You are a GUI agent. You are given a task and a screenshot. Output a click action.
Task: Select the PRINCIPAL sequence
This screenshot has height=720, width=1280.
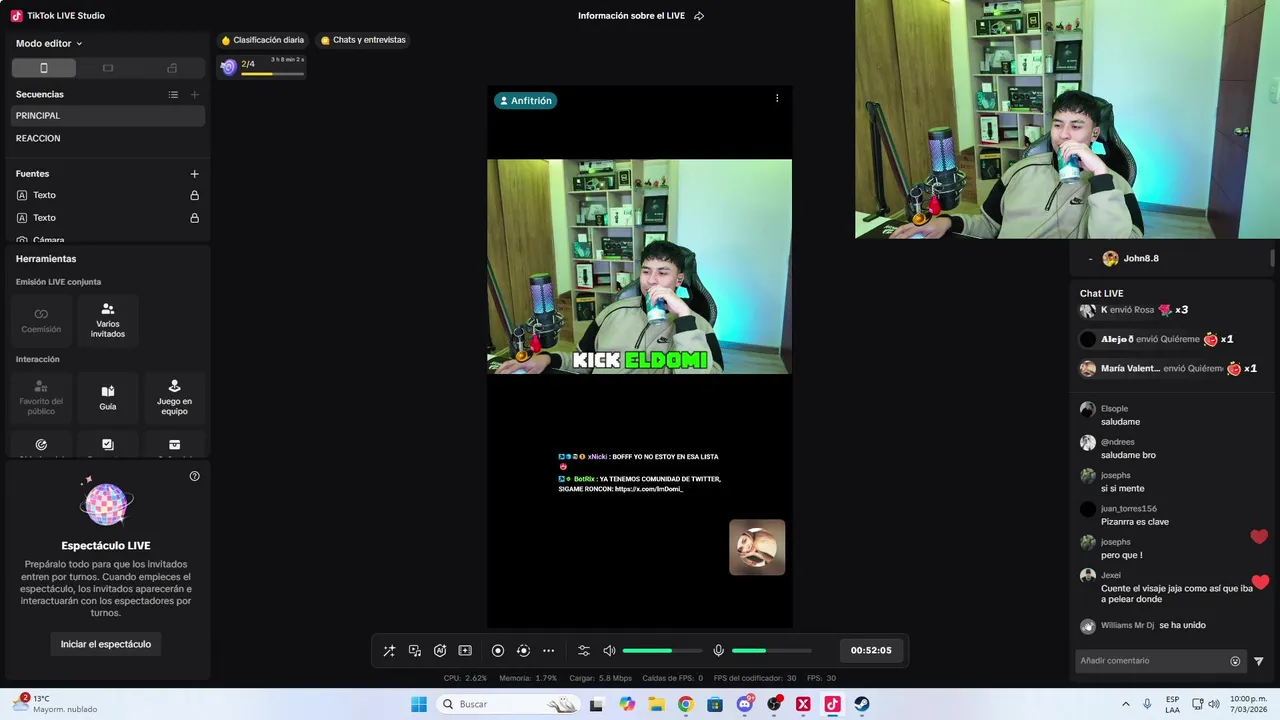pyautogui.click(x=108, y=116)
